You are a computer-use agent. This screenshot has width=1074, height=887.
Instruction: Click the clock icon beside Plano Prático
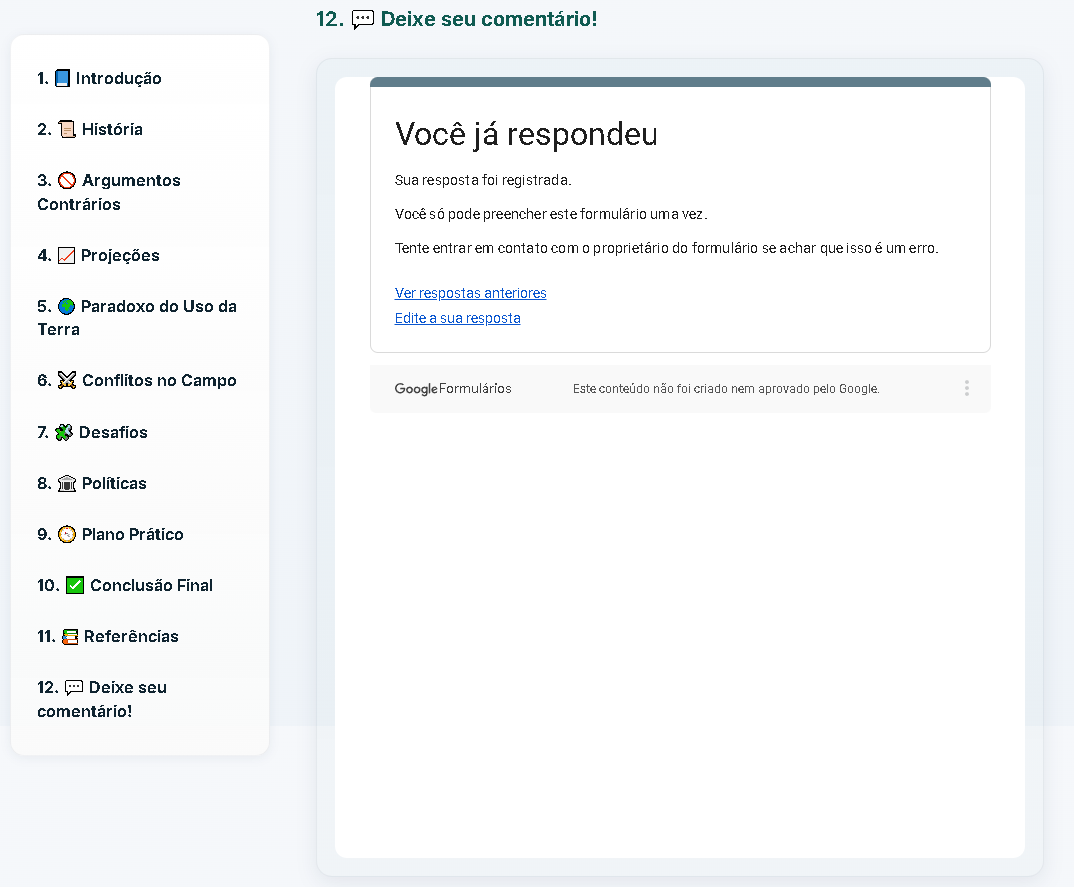pyautogui.click(x=66, y=534)
